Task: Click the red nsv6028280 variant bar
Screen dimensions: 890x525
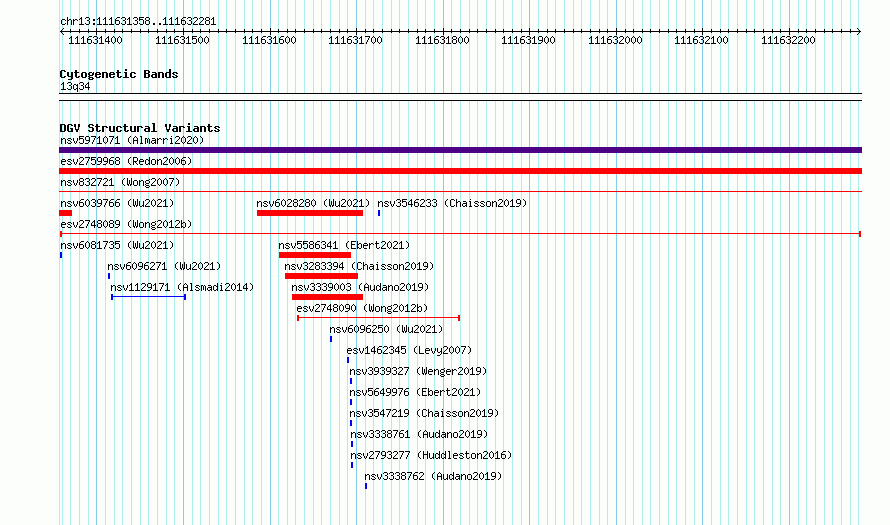Action: point(310,213)
